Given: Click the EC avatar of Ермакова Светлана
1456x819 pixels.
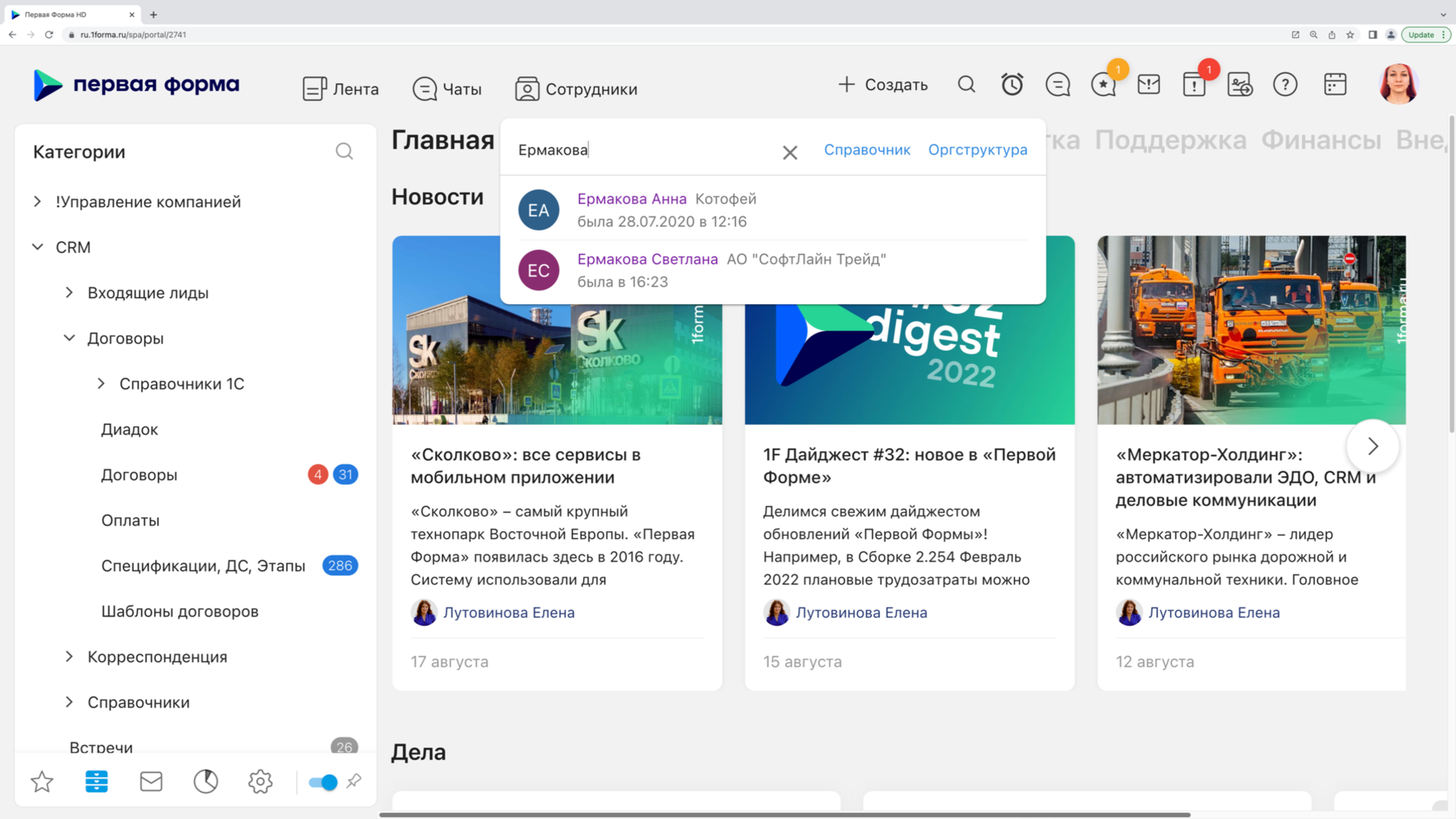Looking at the screenshot, I should [538, 270].
